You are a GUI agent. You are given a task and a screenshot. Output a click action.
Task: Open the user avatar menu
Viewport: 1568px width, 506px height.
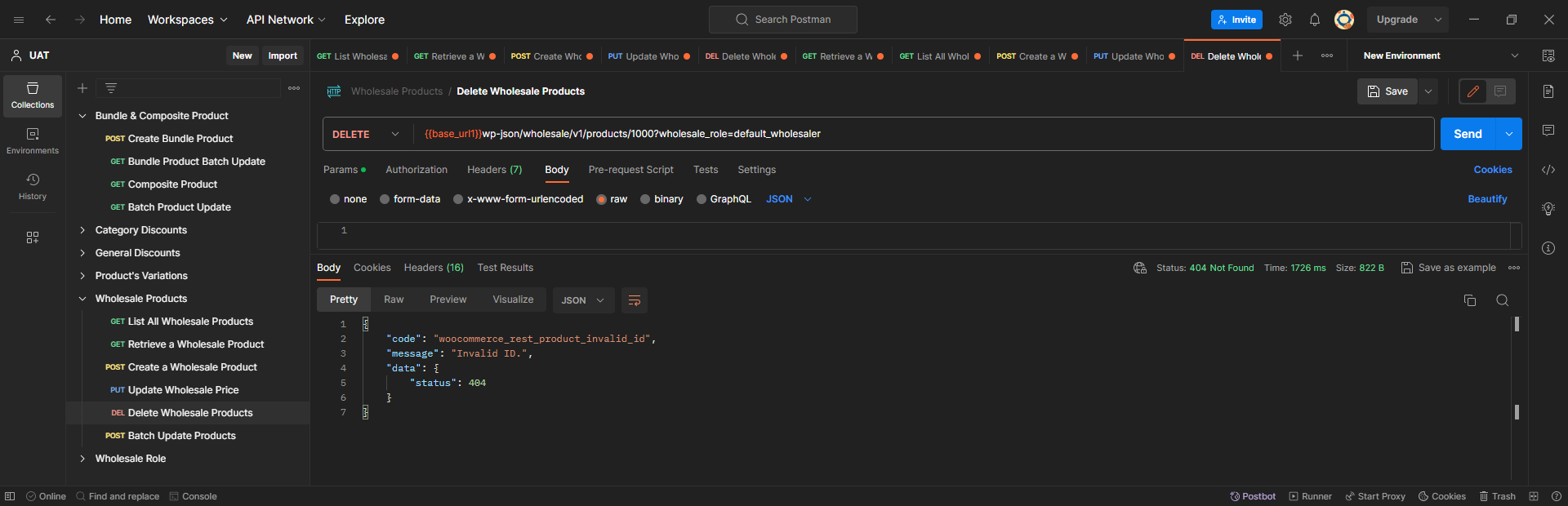(x=1344, y=20)
